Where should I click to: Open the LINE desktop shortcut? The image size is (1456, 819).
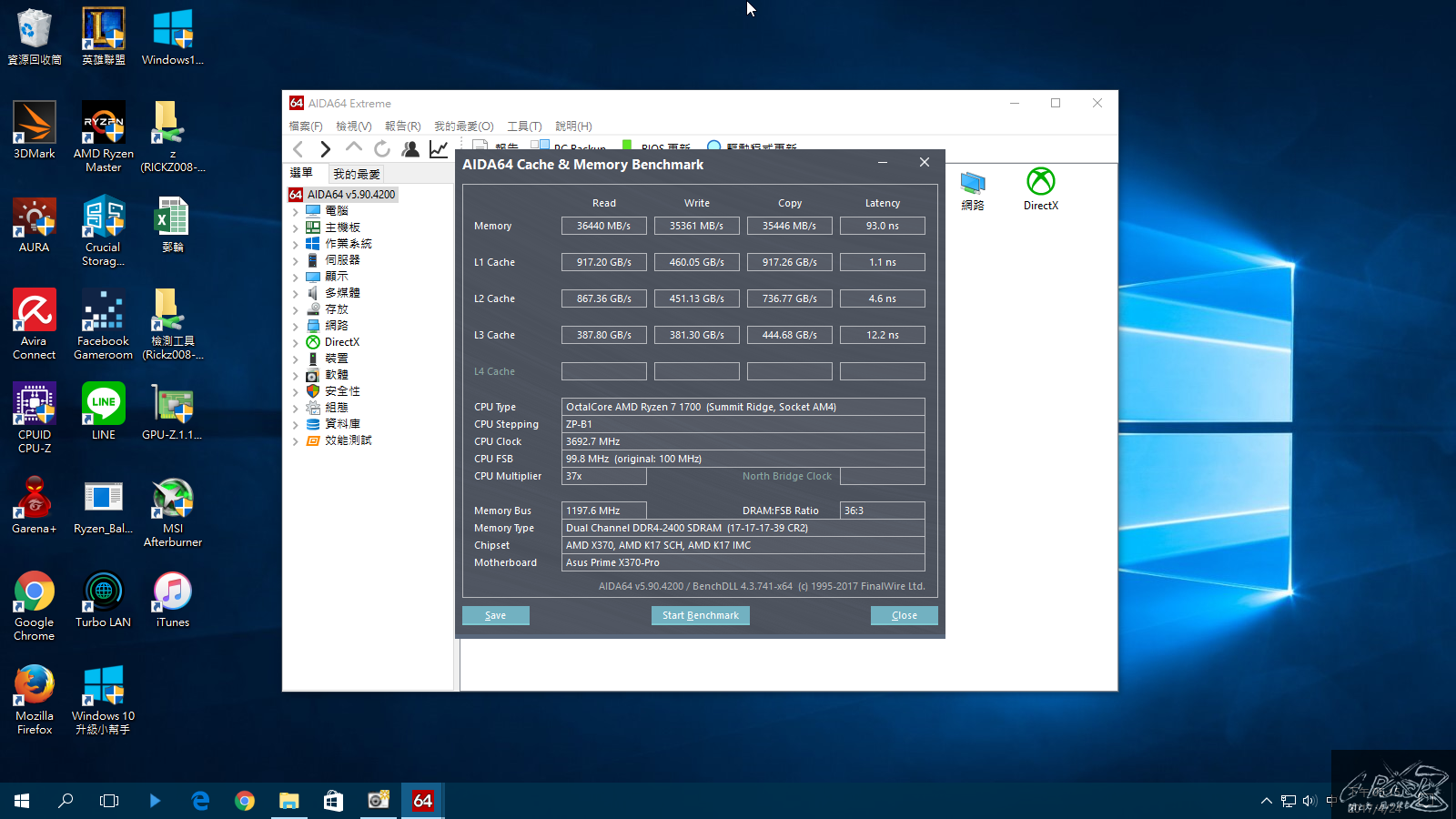[x=104, y=412]
